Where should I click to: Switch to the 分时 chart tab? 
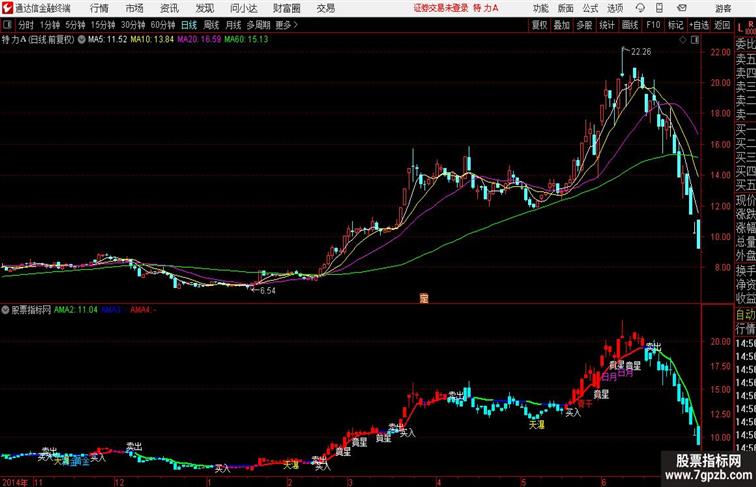[26, 25]
